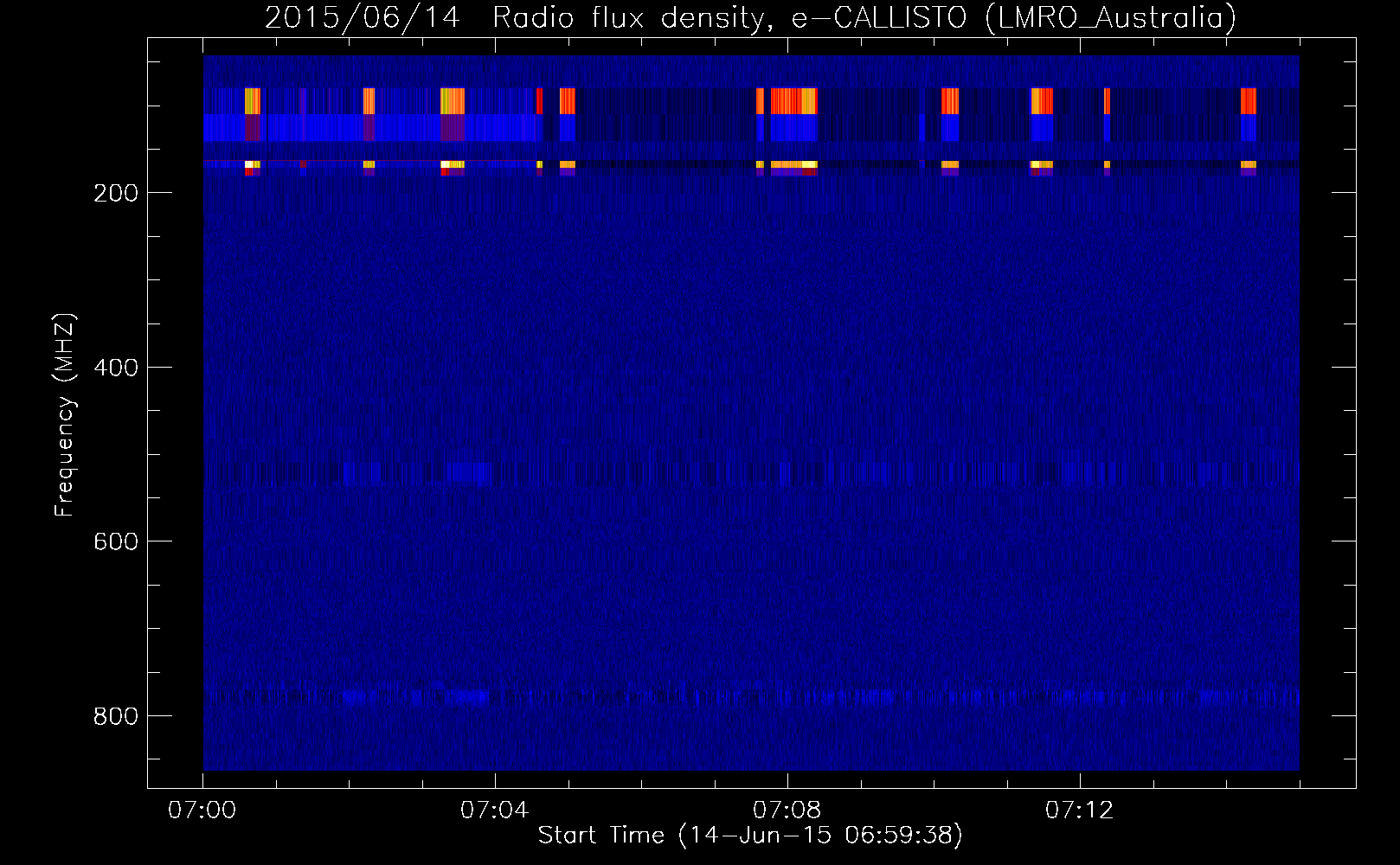Click the '07:00' time axis label

click(202, 811)
